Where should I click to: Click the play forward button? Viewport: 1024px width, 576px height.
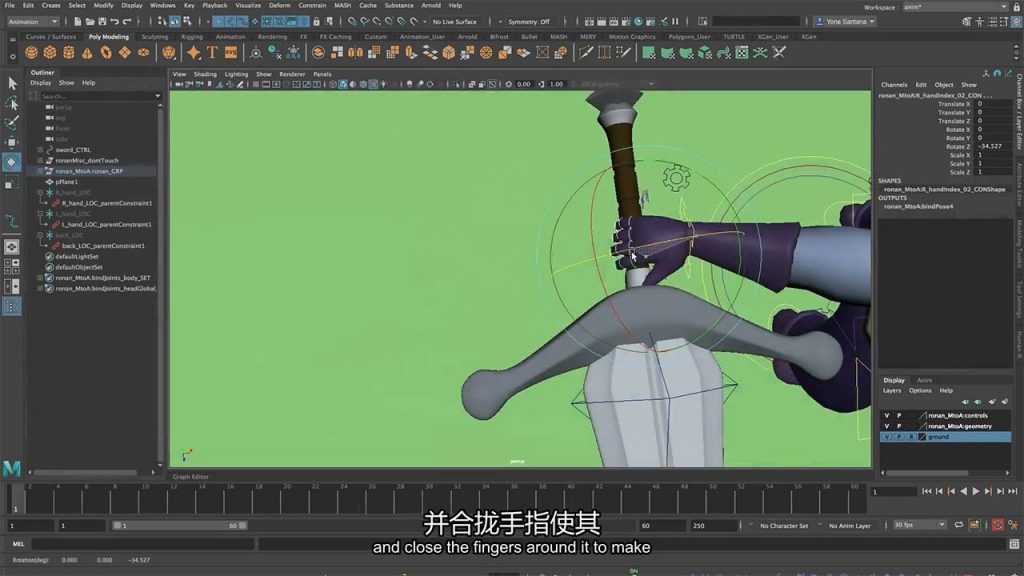(x=976, y=491)
